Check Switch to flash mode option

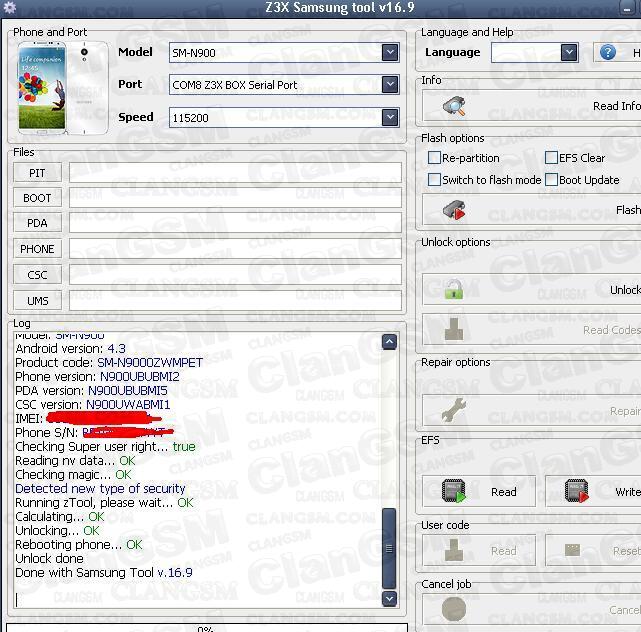click(434, 179)
